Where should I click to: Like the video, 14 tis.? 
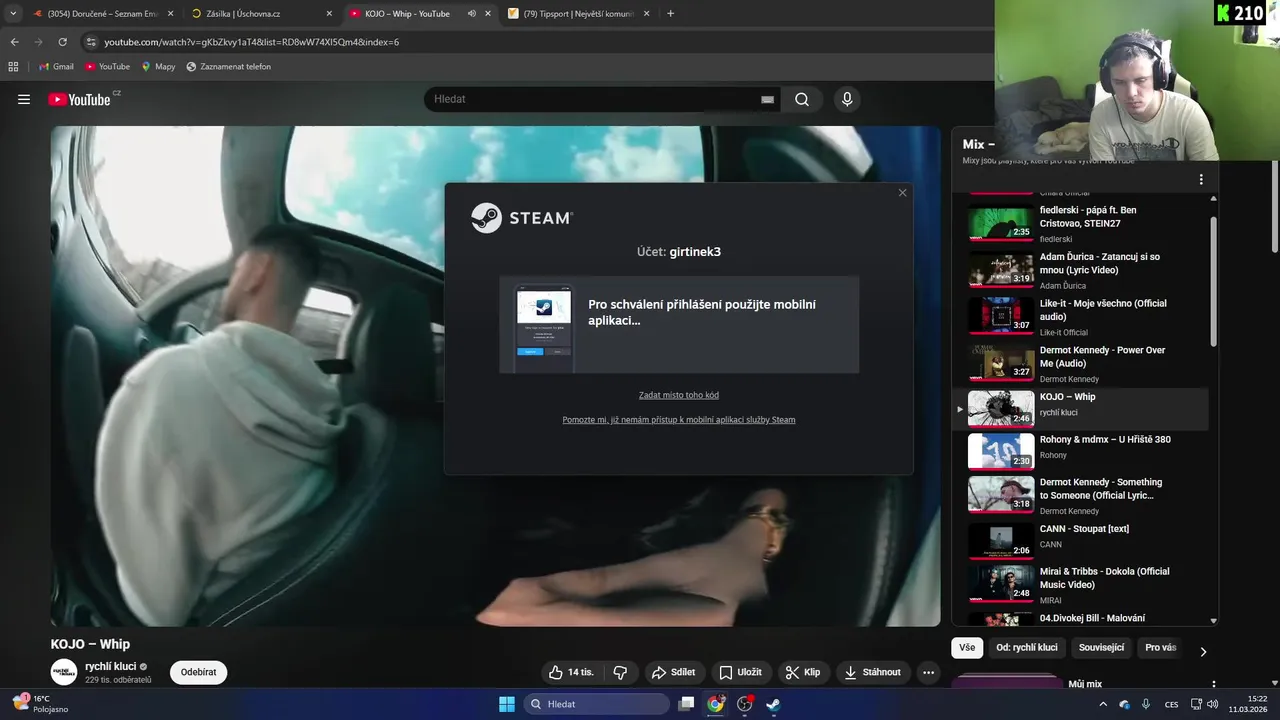[572, 672]
